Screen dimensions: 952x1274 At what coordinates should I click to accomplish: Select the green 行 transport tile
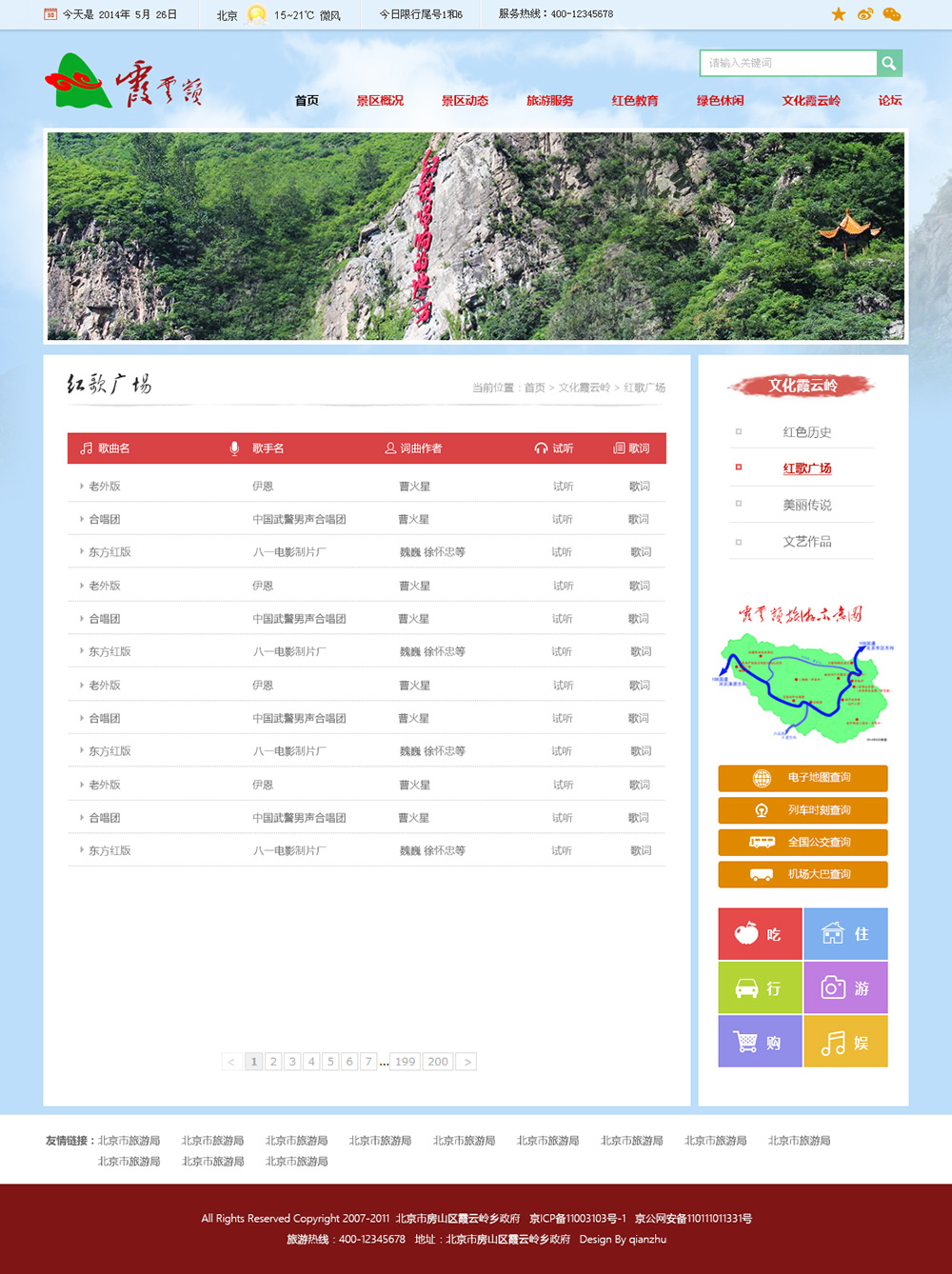pyautogui.click(x=760, y=987)
